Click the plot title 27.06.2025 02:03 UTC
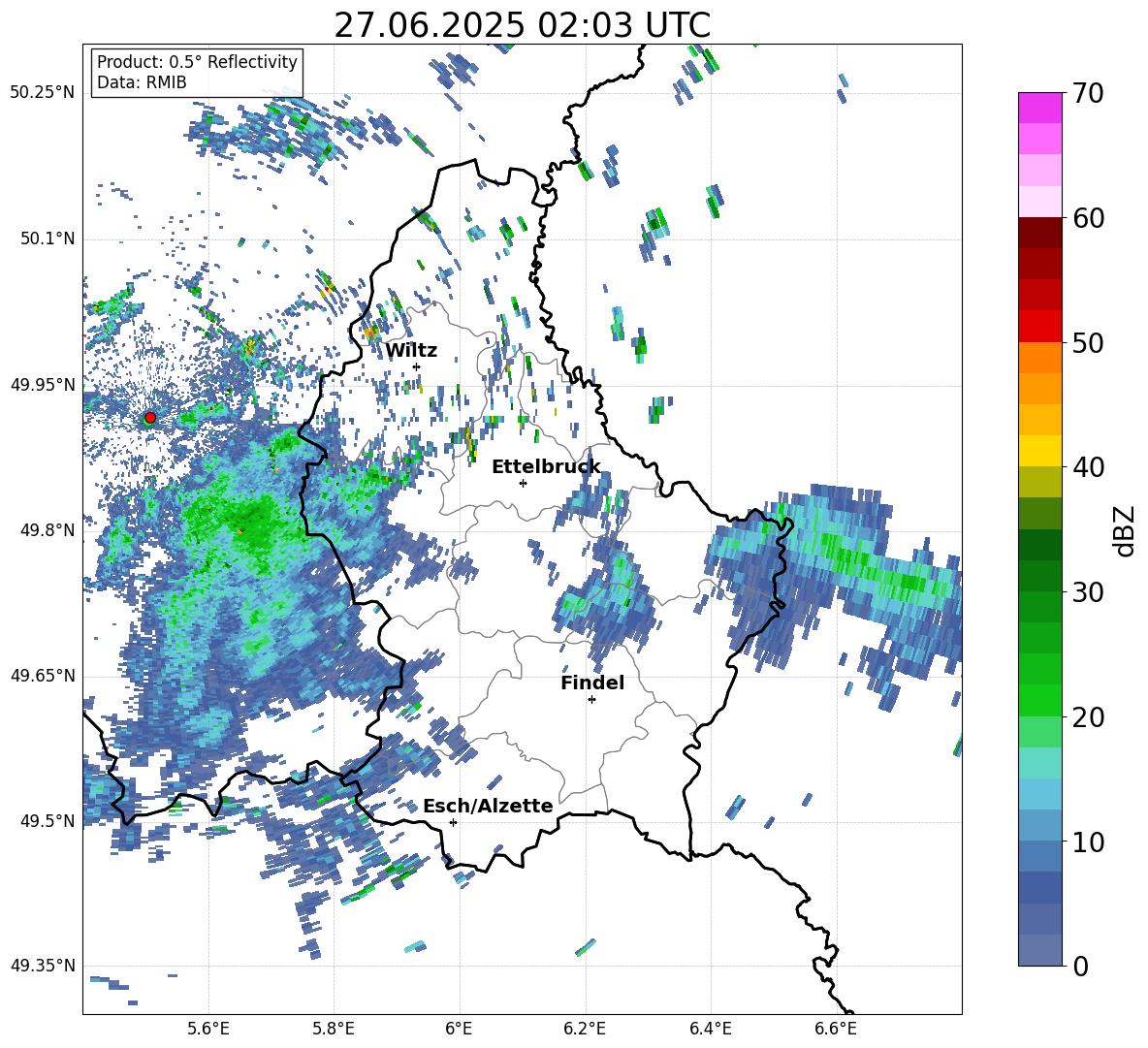Screen dimensions: 1148x1048 click(522, 25)
